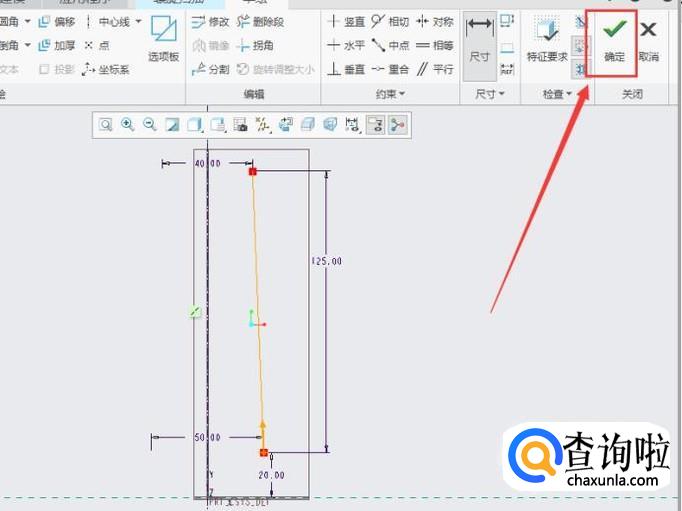The image size is (682, 511).
Task: Apply the 相切 tangent constraint
Action: (390, 21)
